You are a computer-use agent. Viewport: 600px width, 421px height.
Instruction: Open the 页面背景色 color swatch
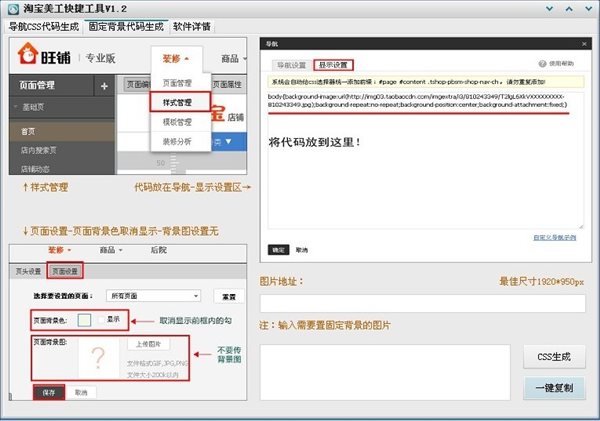[84, 320]
